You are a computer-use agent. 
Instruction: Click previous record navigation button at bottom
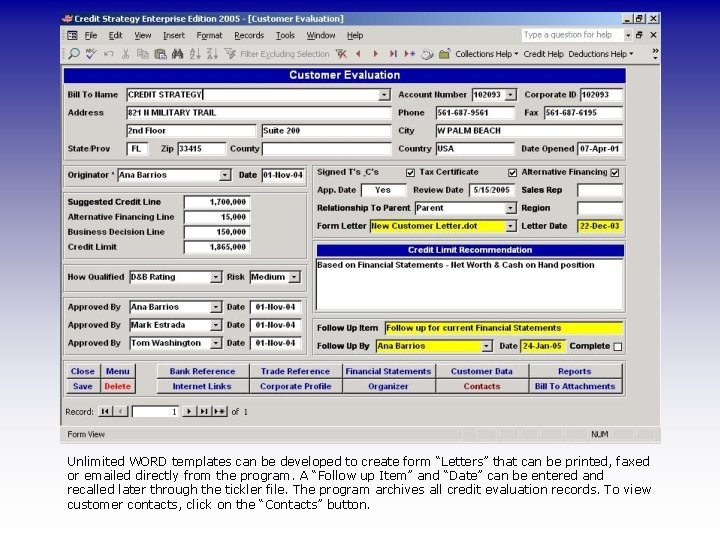[x=120, y=411]
